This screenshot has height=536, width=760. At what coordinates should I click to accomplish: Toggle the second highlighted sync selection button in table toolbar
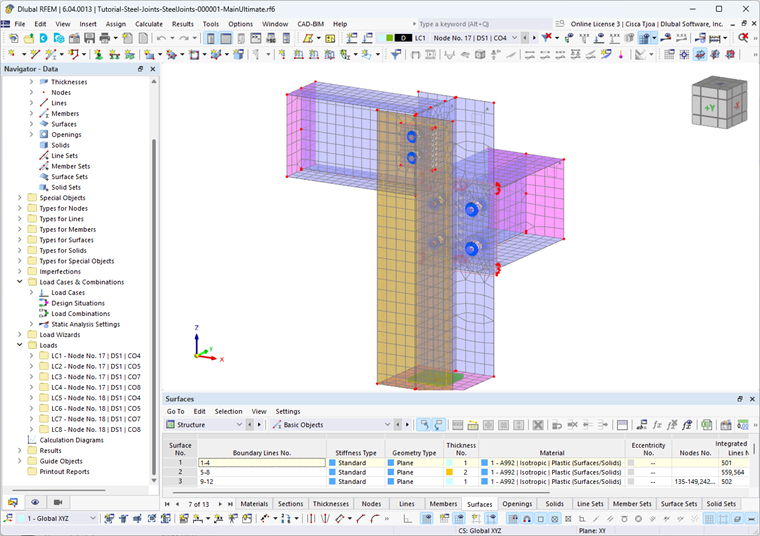pyautogui.click(x=439, y=425)
